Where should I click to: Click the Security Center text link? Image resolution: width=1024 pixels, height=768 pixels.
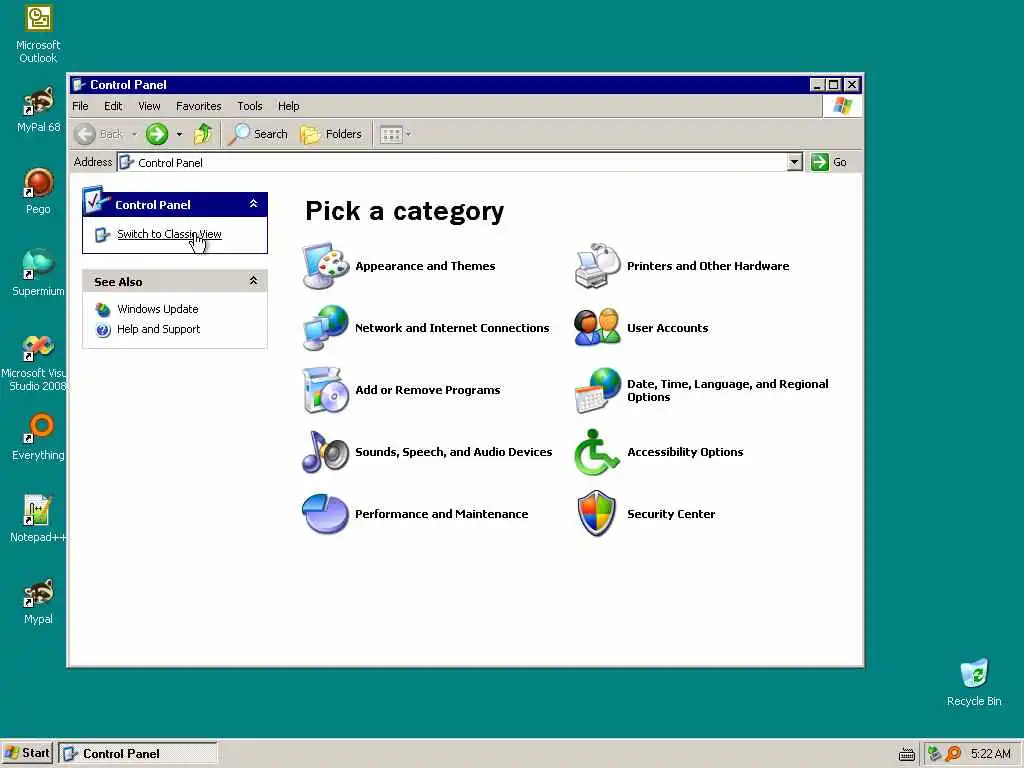click(671, 514)
